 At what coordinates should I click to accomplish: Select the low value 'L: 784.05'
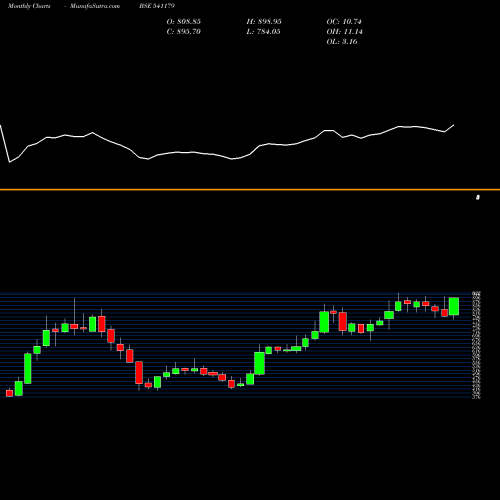point(263,32)
